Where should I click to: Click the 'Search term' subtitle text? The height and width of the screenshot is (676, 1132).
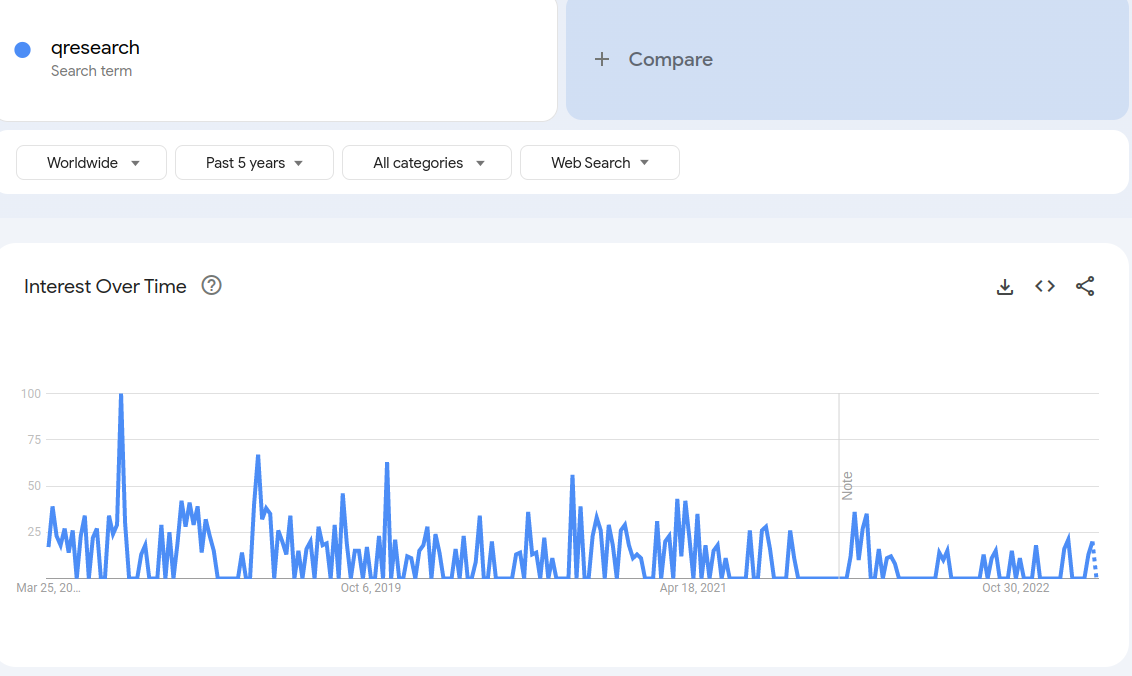click(x=92, y=71)
